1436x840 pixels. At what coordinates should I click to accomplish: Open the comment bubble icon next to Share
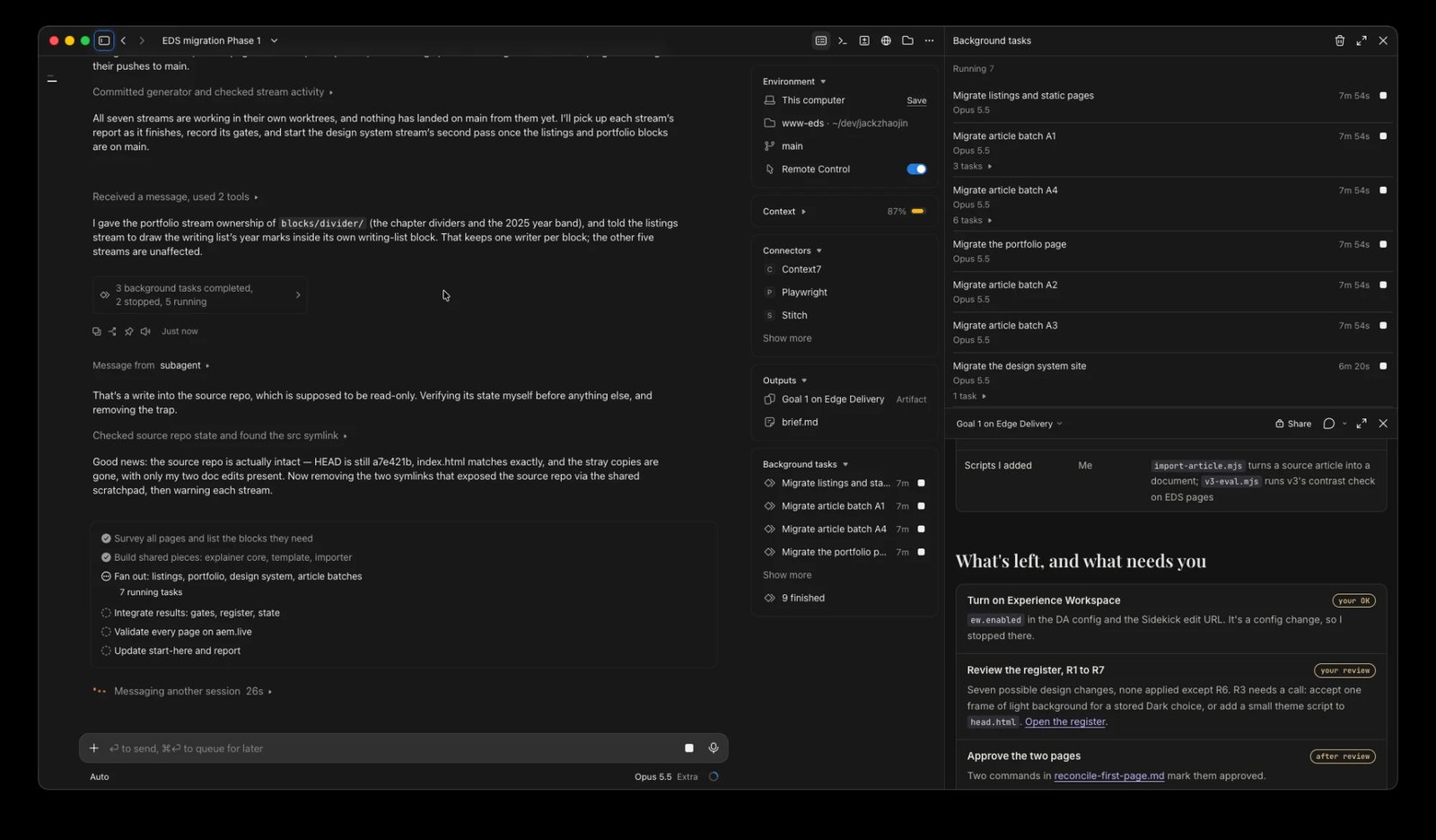pos(1329,424)
